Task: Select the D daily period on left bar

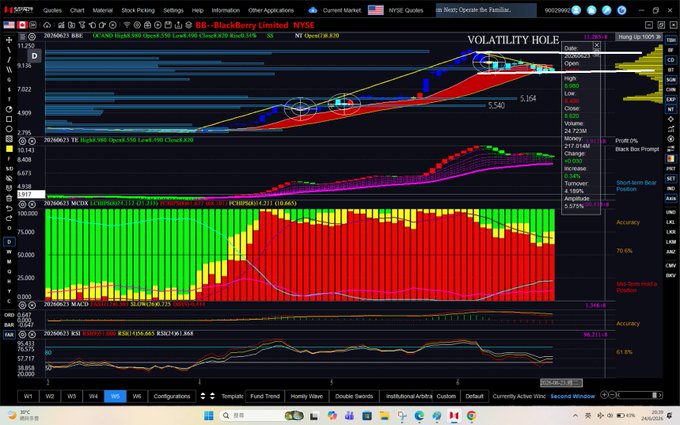Action: (9, 242)
